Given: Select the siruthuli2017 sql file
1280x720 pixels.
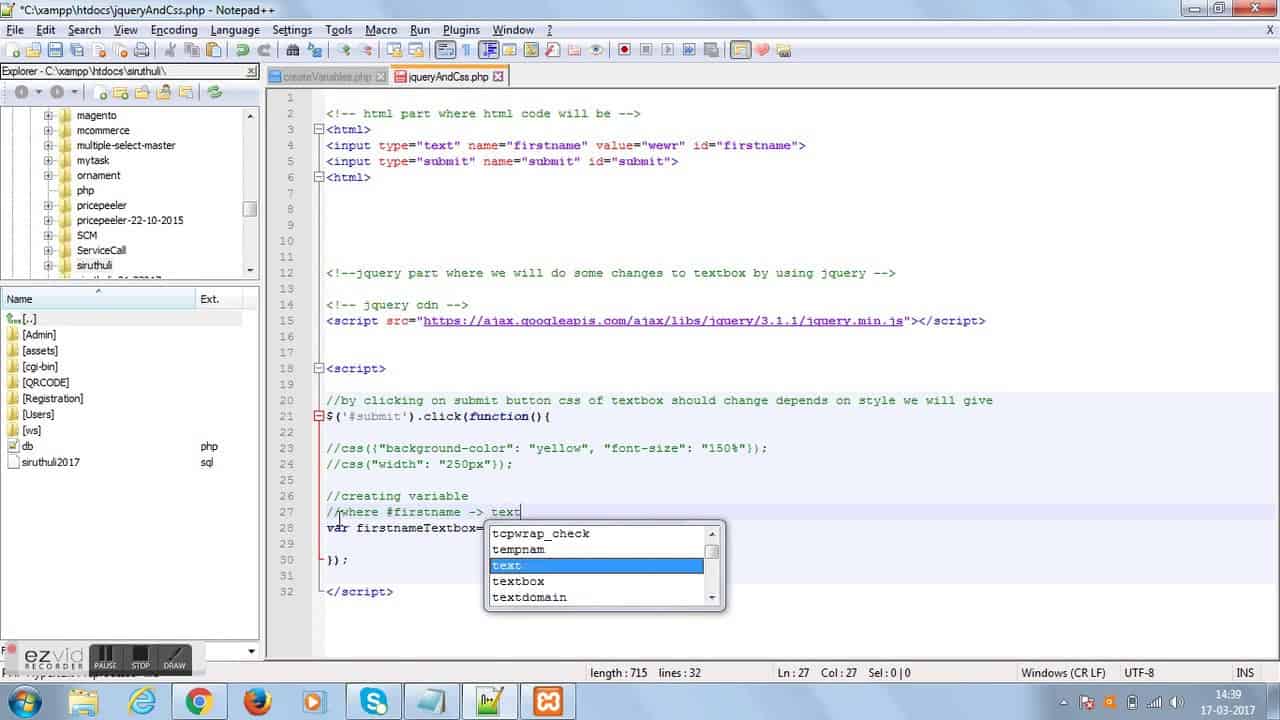Looking at the screenshot, I should [50, 462].
